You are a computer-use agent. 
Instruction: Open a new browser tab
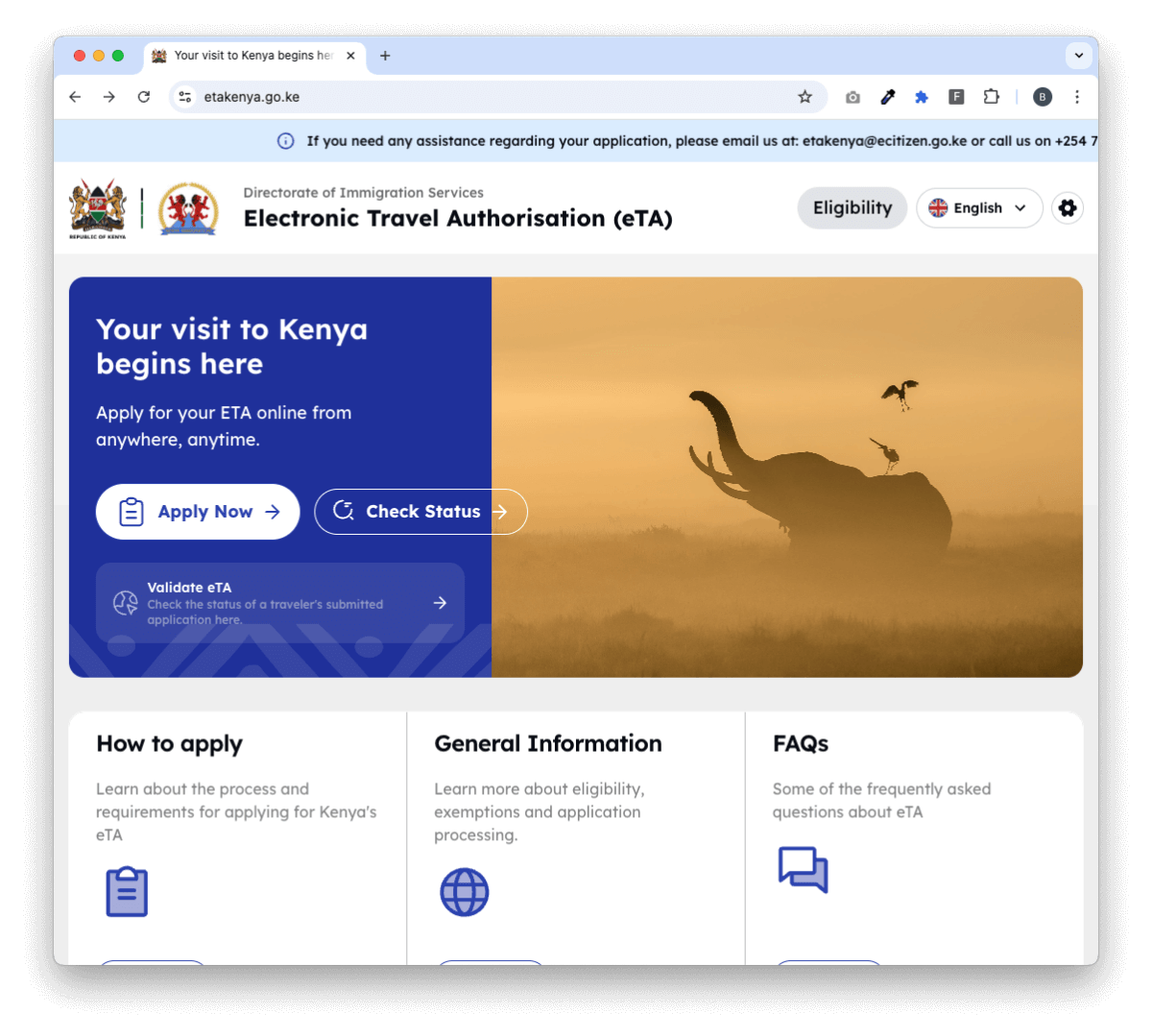point(385,56)
